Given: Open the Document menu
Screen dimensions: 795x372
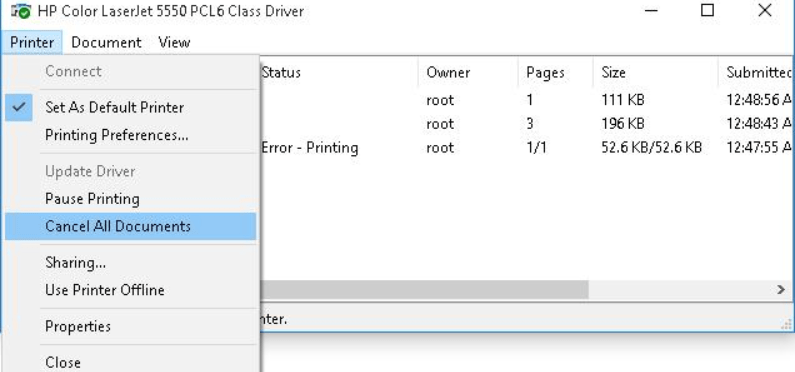Looking at the screenshot, I should pyautogui.click(x=106, y=42).
